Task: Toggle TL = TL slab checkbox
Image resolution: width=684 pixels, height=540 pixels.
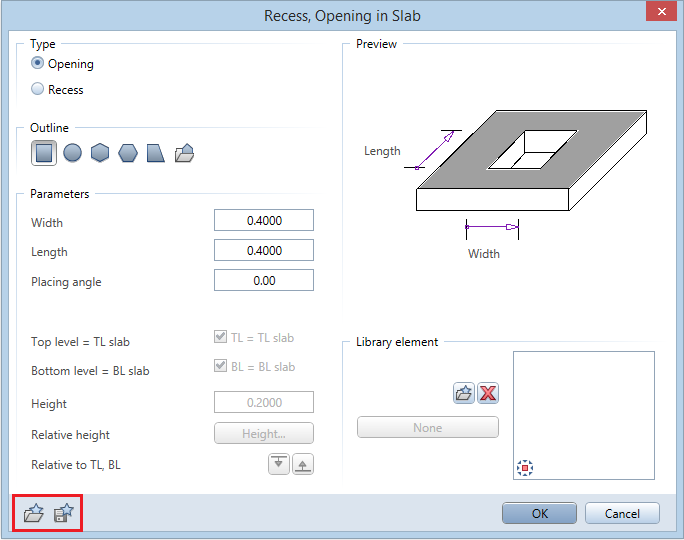Action: pos(220,337)
